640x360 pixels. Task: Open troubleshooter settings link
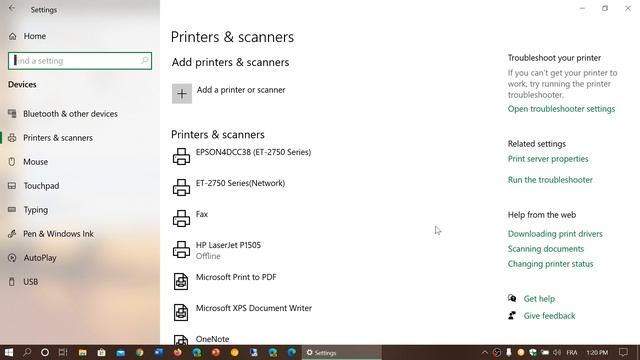[561, 109]
